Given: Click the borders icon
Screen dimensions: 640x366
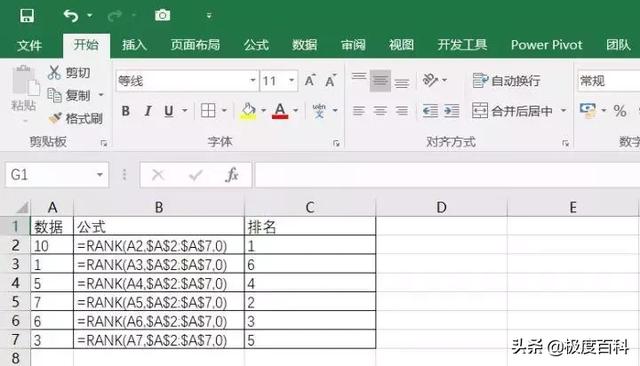Looking at the screenshot, I should [x=208, y=110].
